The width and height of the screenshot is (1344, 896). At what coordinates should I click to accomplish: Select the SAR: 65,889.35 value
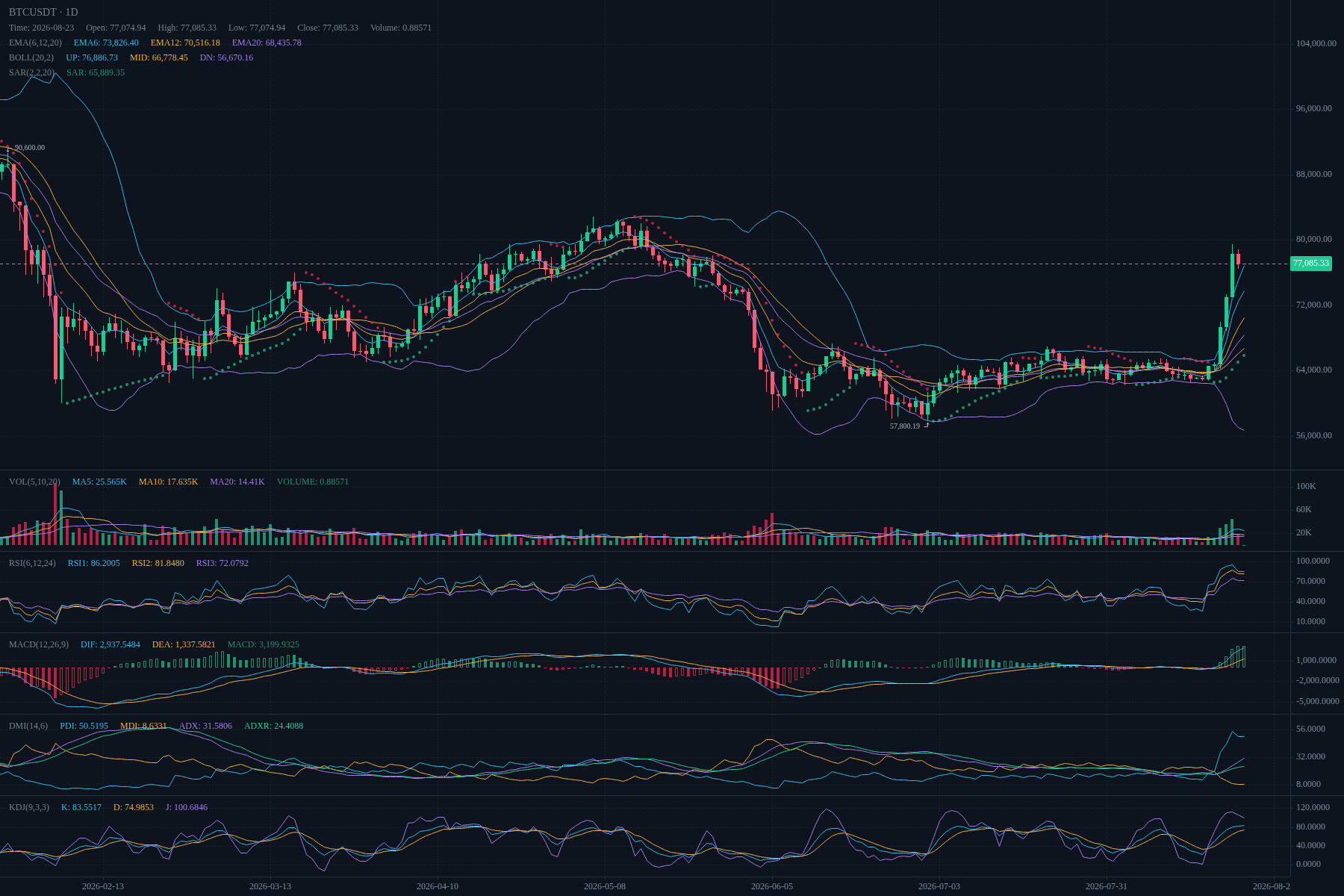[96, 72]
